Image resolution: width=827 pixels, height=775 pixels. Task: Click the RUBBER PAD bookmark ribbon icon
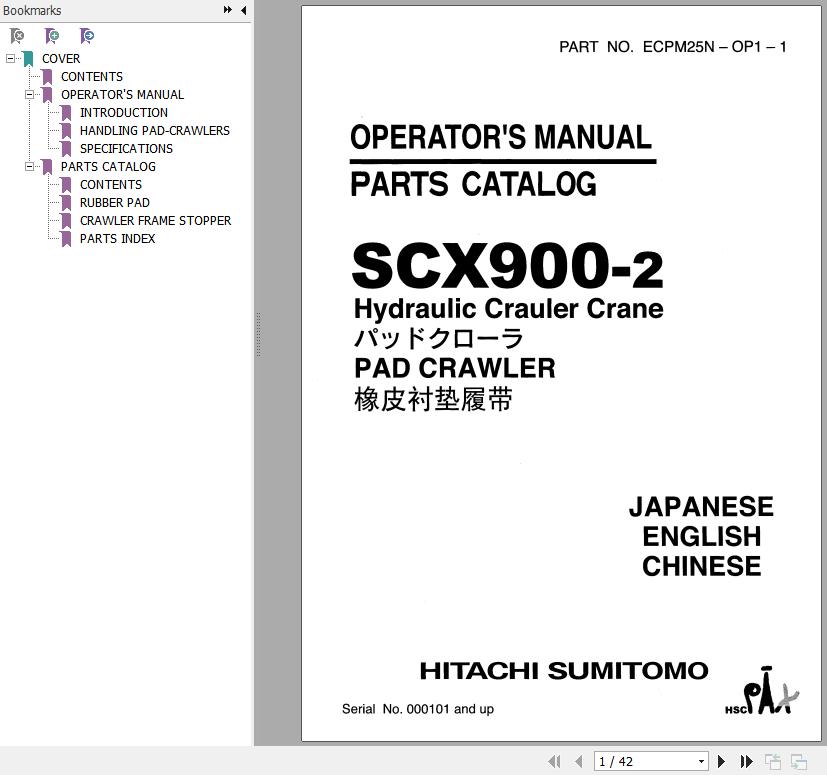tap(66, 203)
